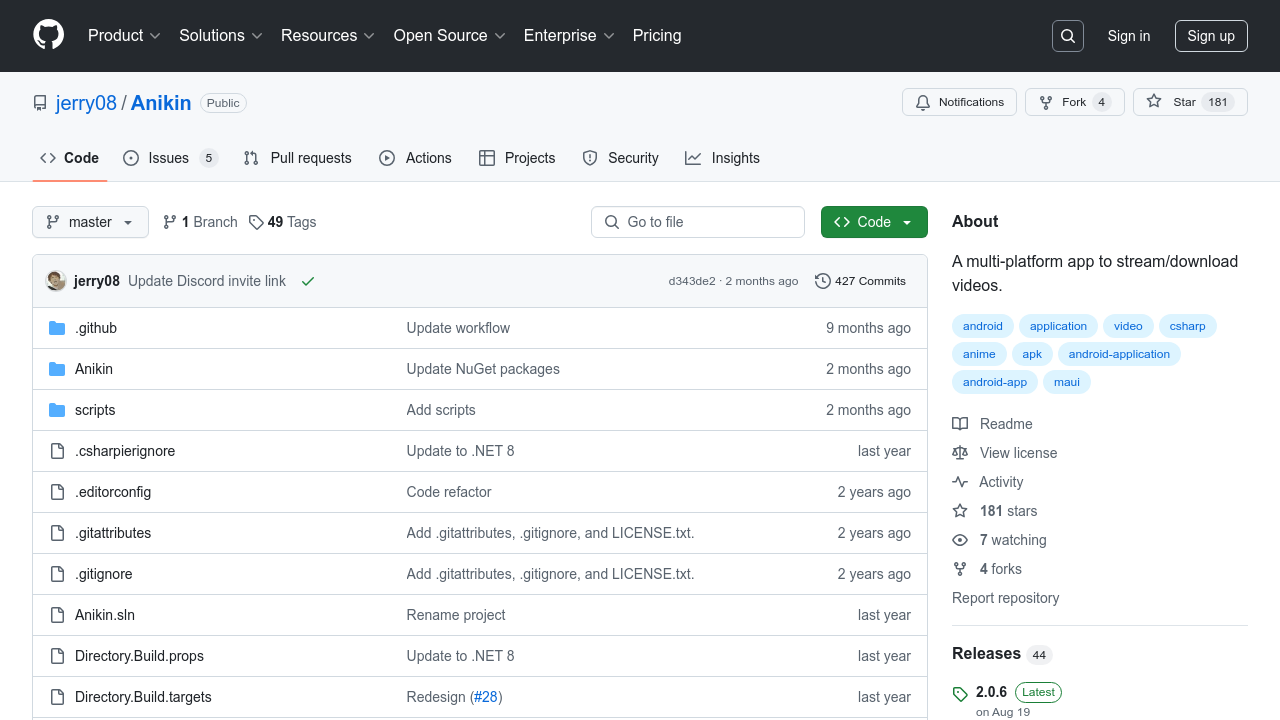1280x720 pixels.
Task: Open pull request #28 link
Action: (485, 697)
